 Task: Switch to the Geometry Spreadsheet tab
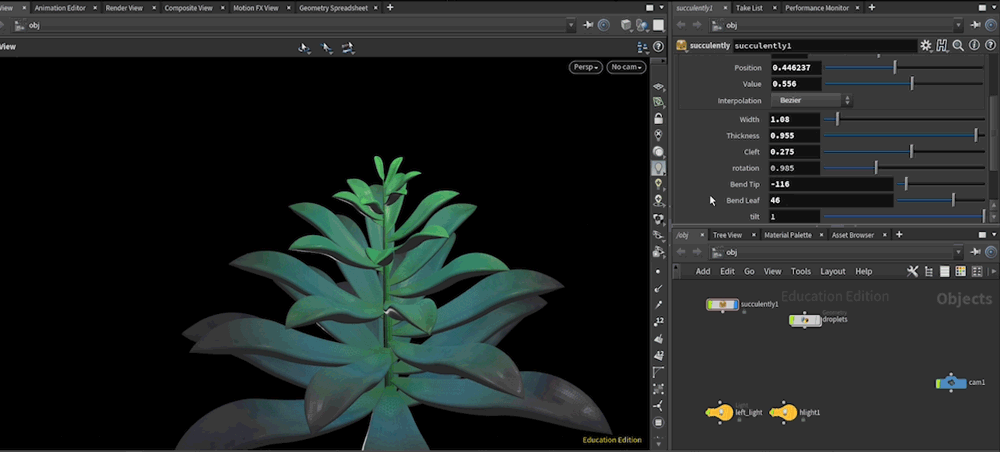[x=333, y=8]
